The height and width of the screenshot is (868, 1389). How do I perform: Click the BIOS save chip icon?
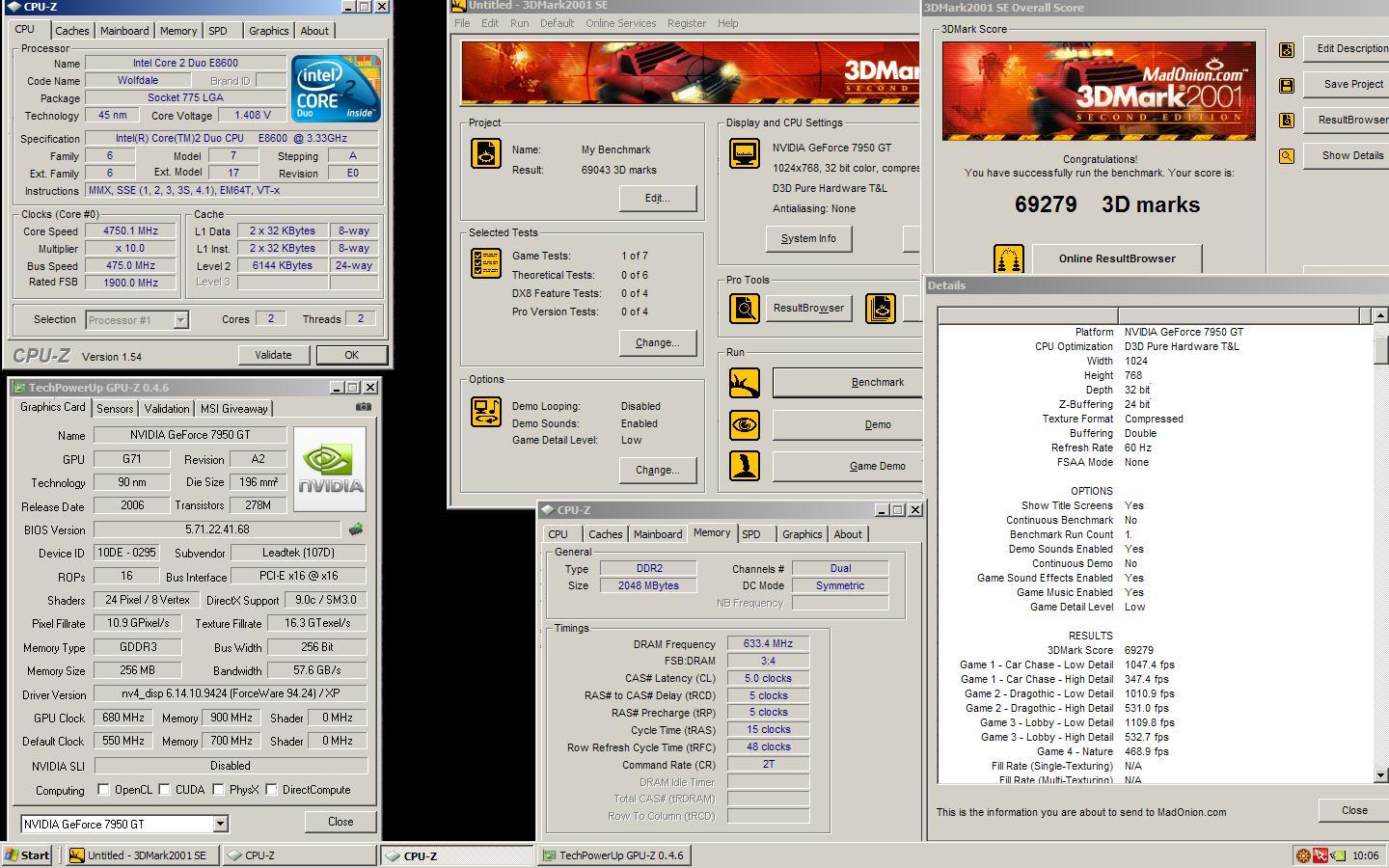(356, 529)
